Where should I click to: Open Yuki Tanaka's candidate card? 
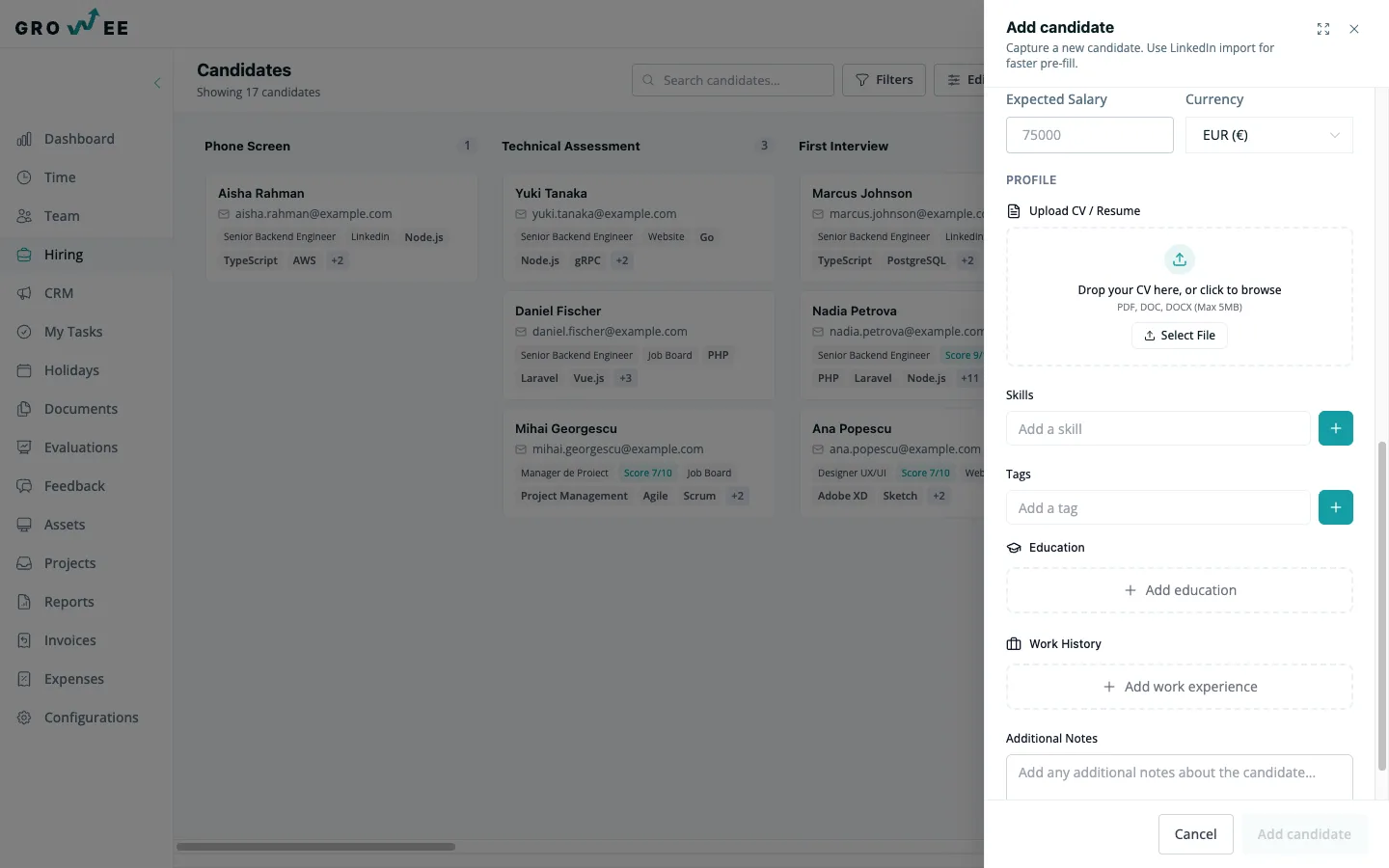click(639, 228)
